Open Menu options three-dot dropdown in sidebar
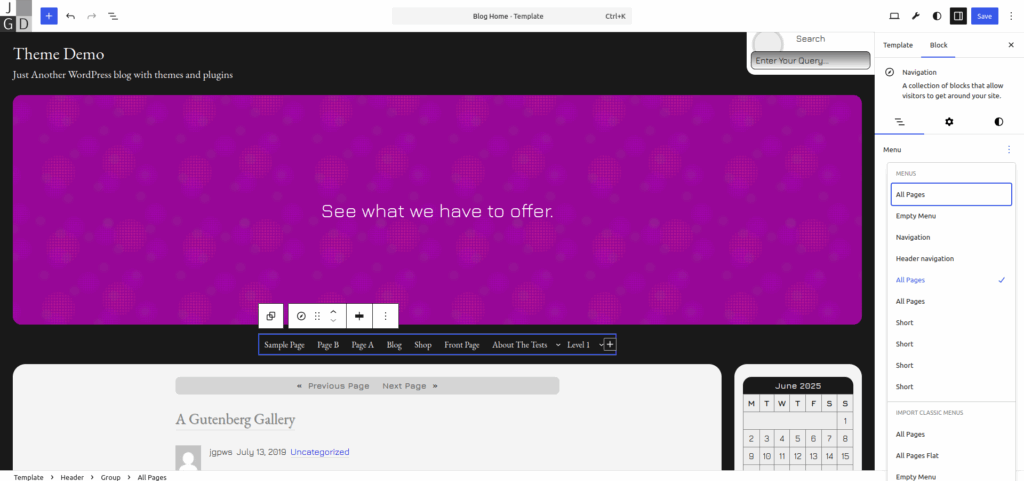This screenshot has height=481, width=1024. [1008, 150]
